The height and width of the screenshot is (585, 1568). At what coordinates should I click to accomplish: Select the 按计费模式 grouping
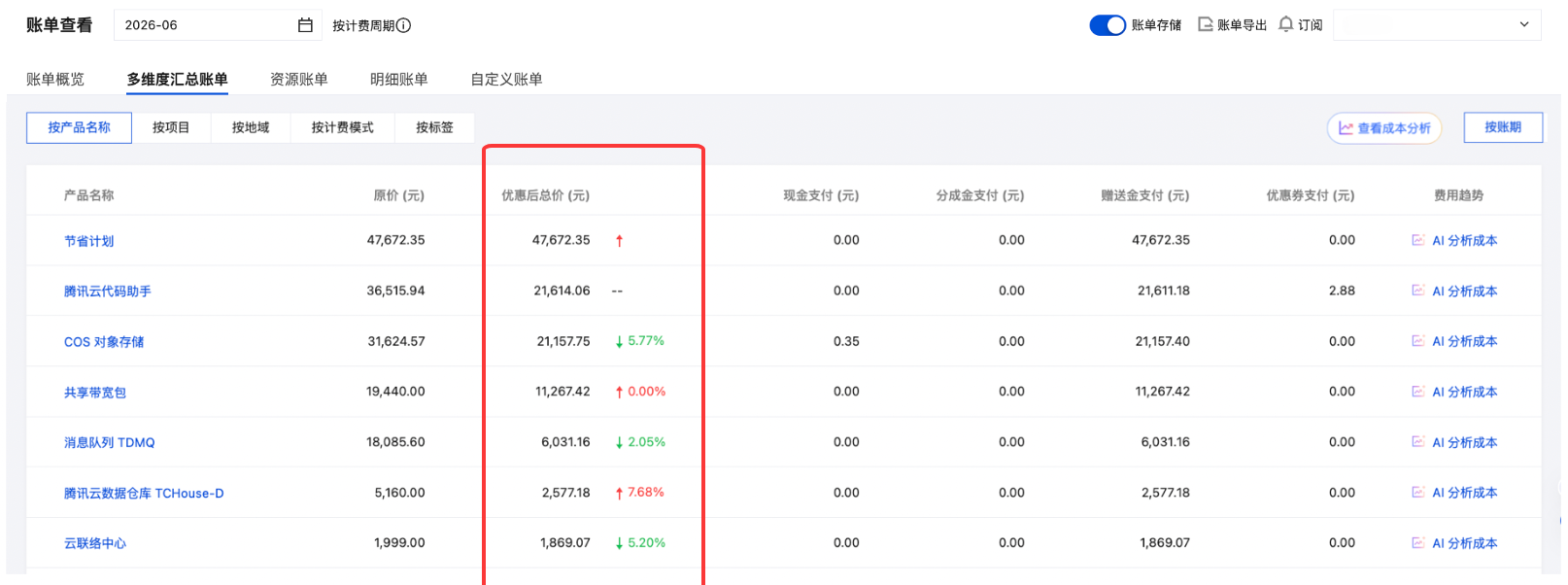[343, 127]
